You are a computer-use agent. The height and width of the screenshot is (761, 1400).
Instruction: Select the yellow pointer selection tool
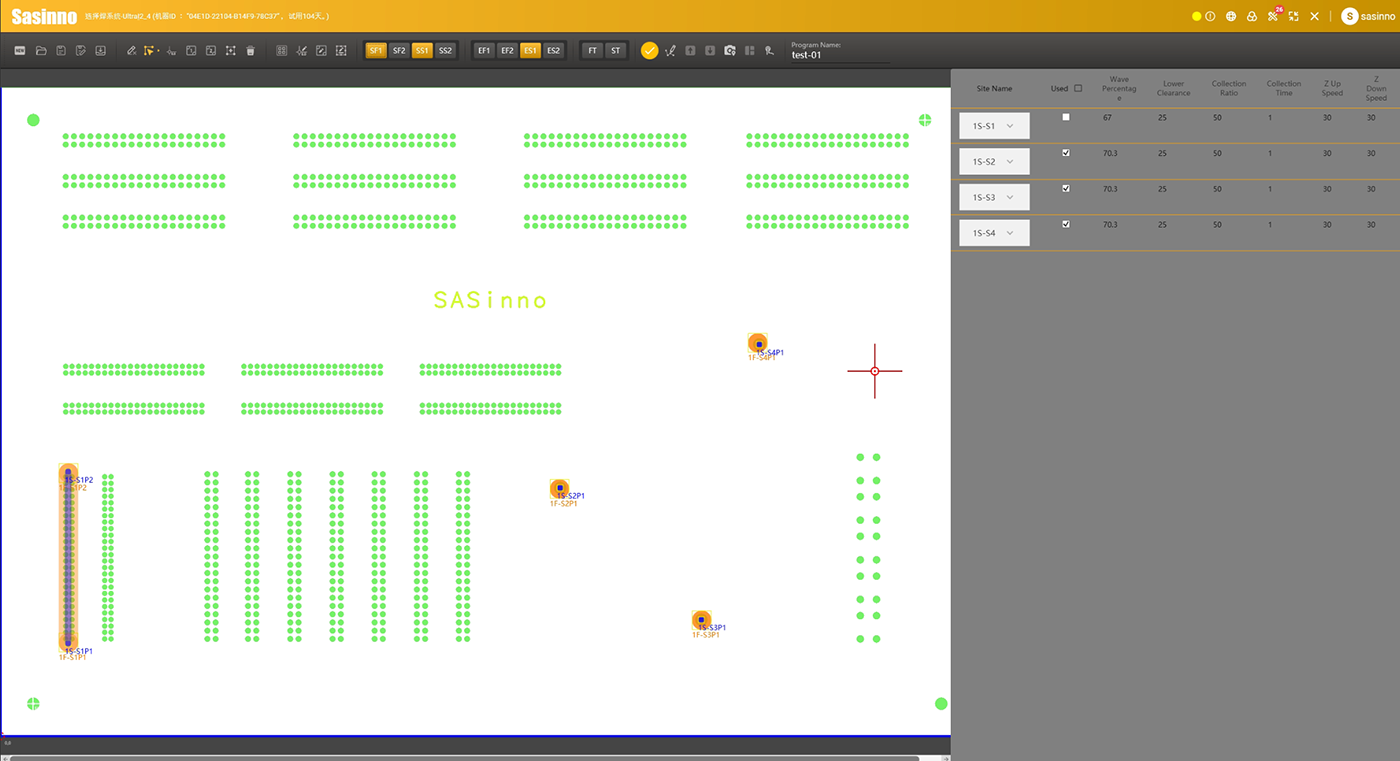[150, 50]
